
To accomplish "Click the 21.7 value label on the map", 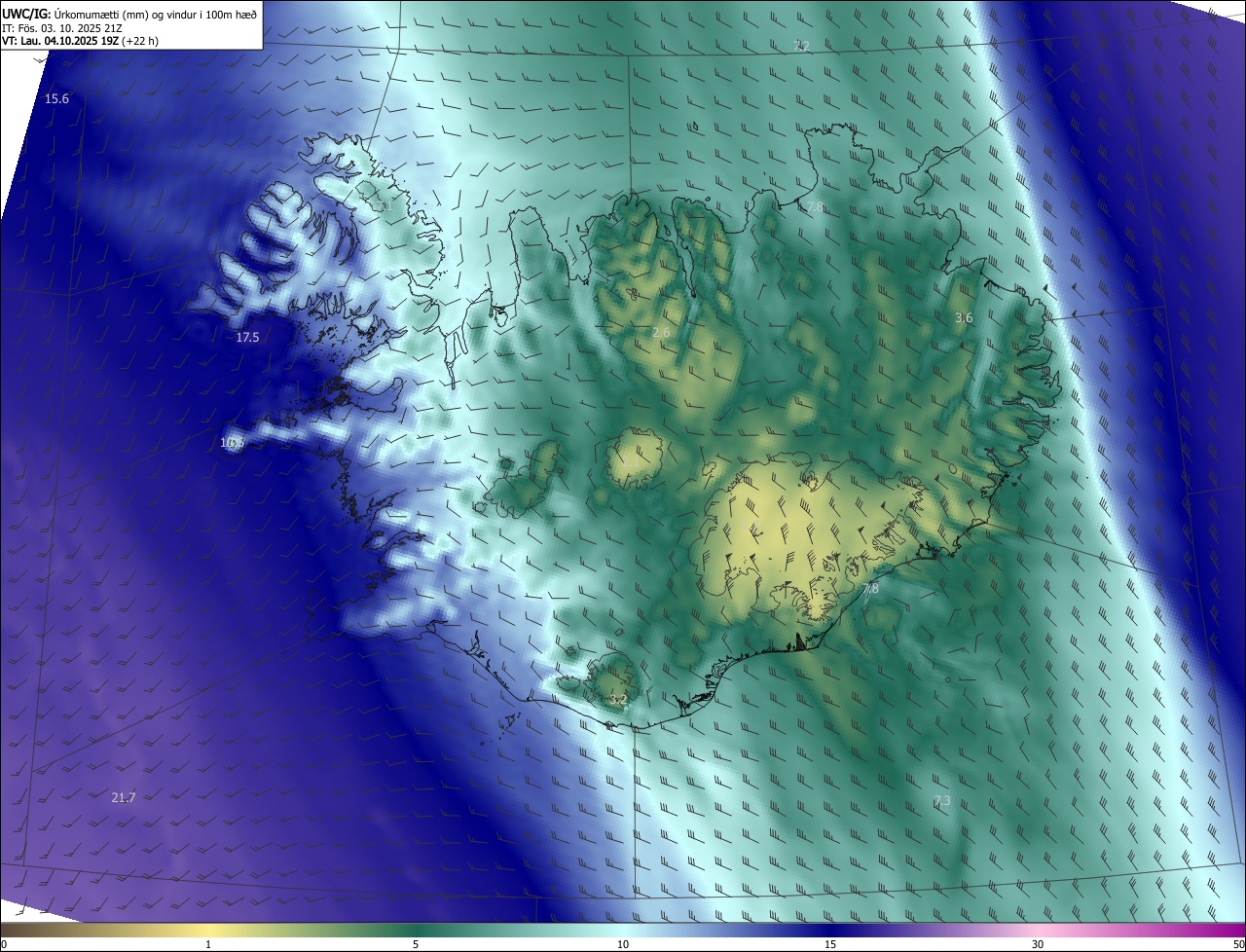I will [124, 798].
